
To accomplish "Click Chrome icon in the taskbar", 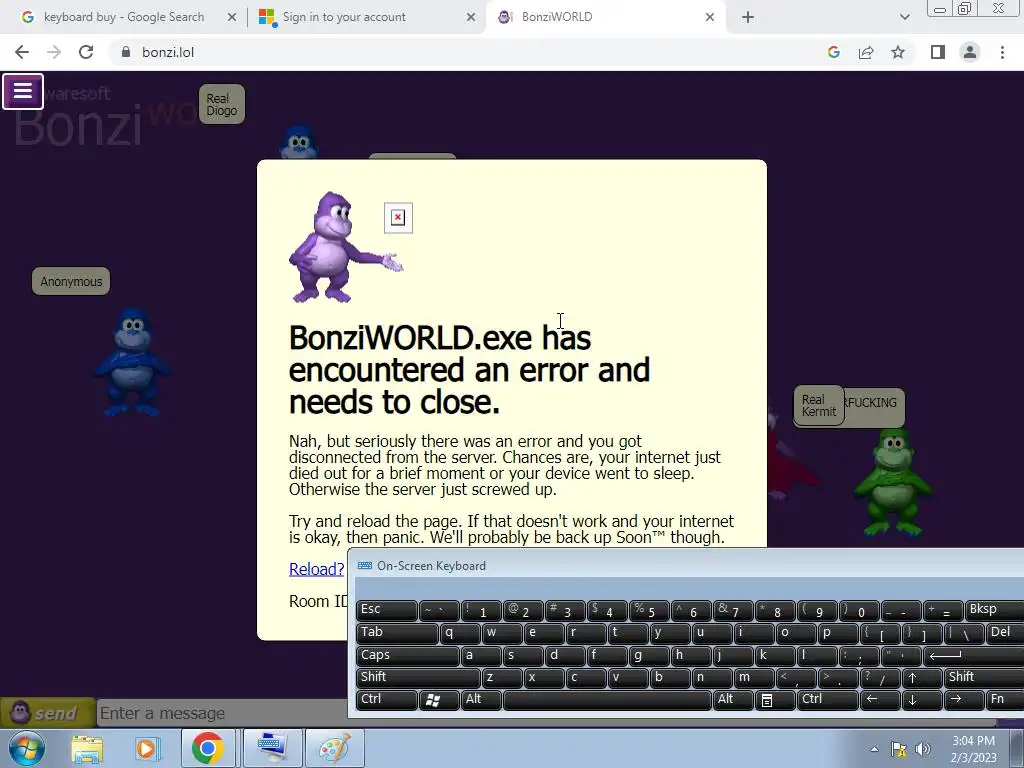I will tap(208, 748).
